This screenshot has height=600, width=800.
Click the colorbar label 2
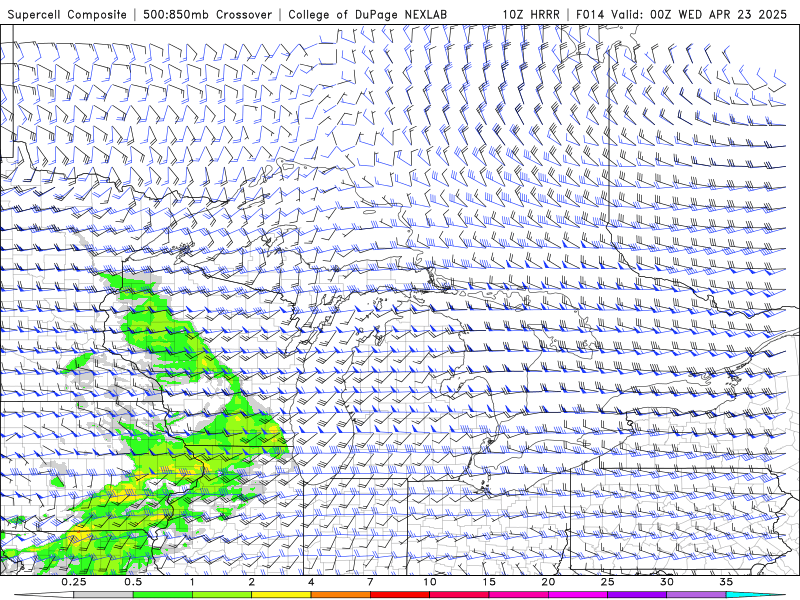(252, 582)
